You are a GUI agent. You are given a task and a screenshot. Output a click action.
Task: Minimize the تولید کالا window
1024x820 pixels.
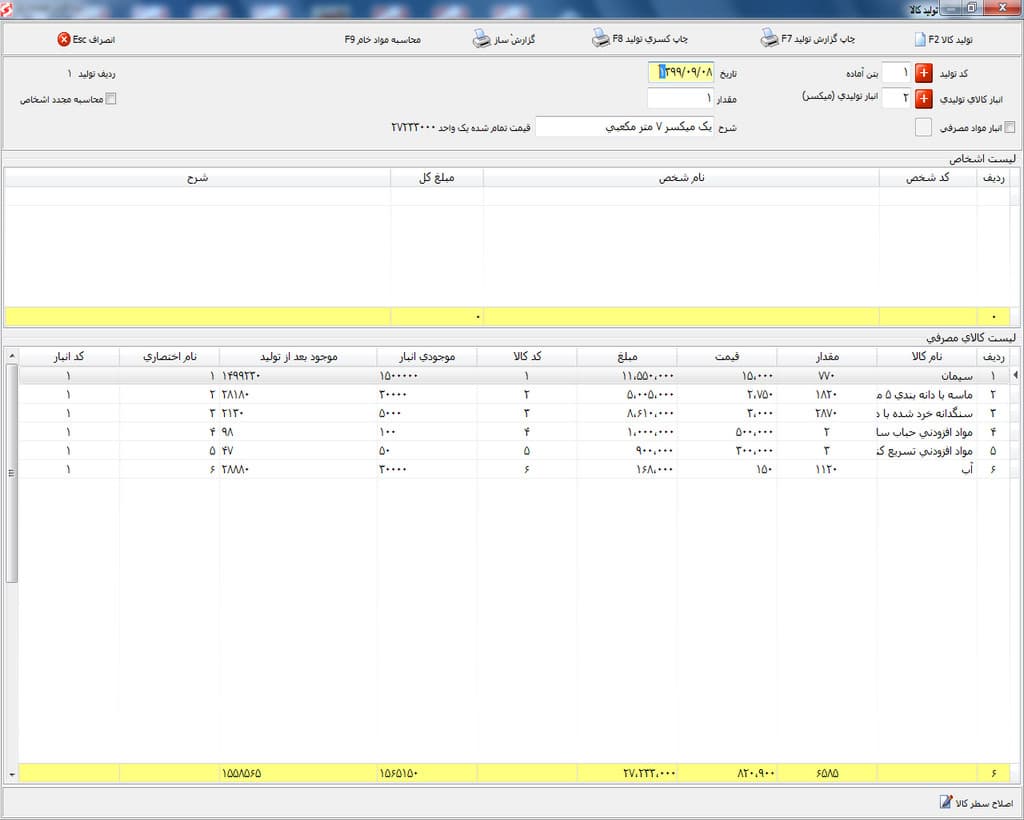953,8
